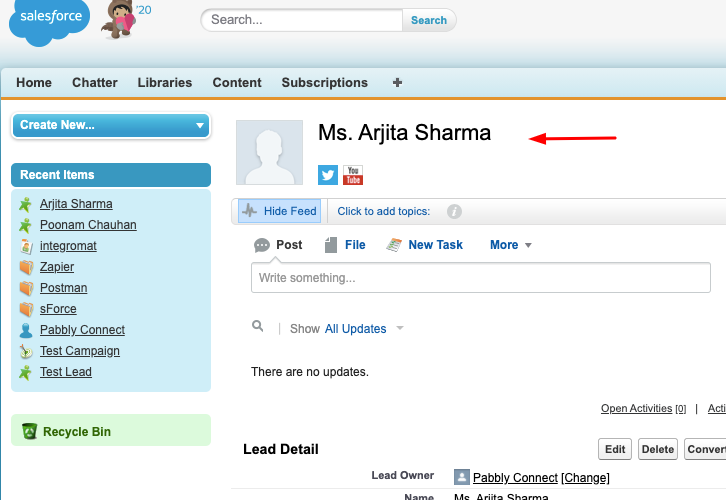Click the Delete lead button

point(658,449)
